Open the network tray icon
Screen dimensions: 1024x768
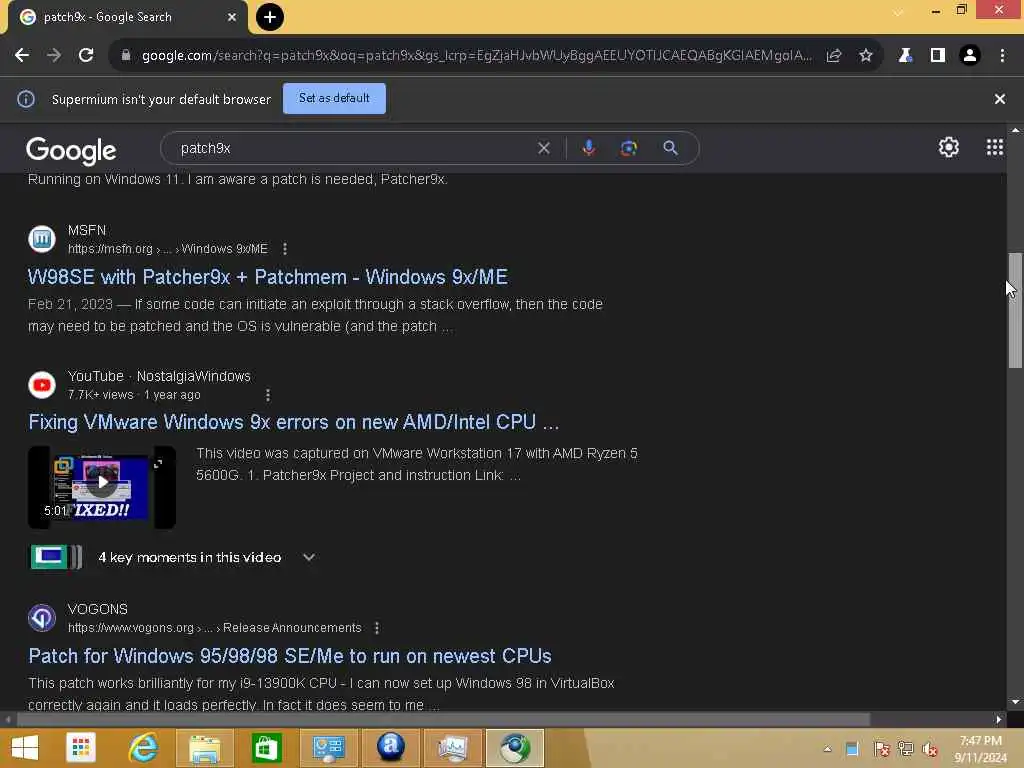coord(905,749)
